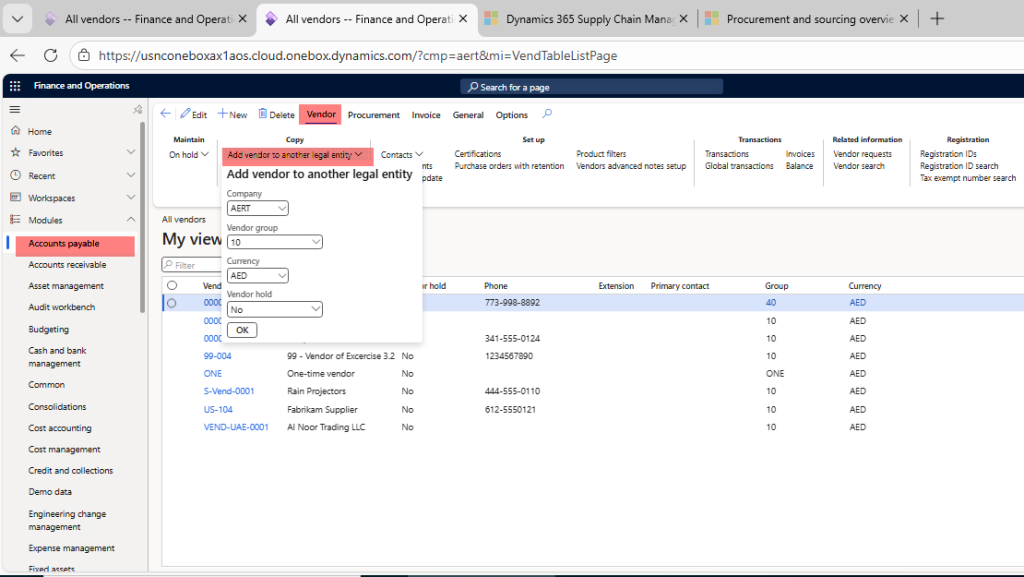Viewport: 1024px width, 577px height.
Task: Expand the Favorites section in sidebar
Action: (x=131, y=153)
